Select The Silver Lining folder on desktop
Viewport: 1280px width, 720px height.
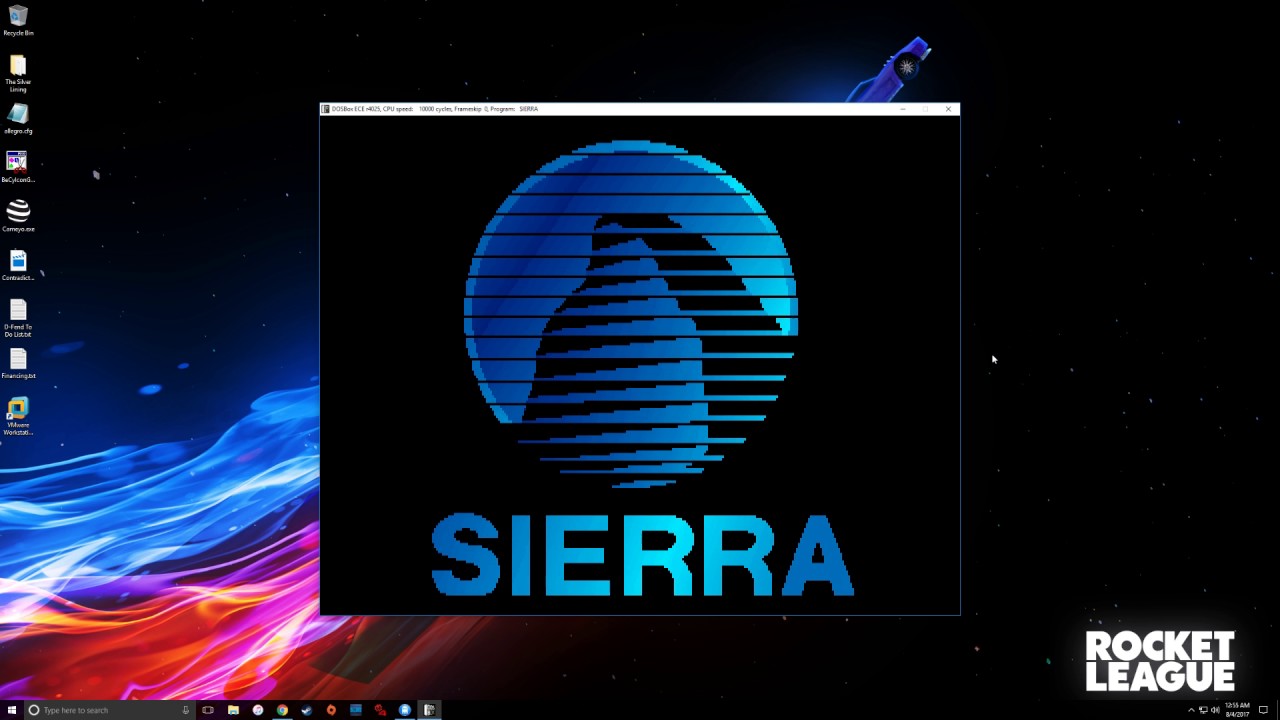click(x=18, y=73)
